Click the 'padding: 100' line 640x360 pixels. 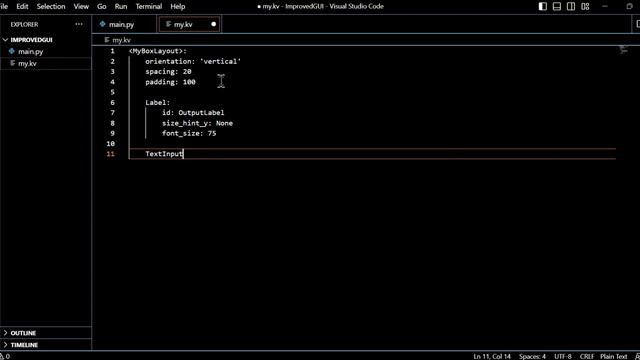click(x=170, y=82)
